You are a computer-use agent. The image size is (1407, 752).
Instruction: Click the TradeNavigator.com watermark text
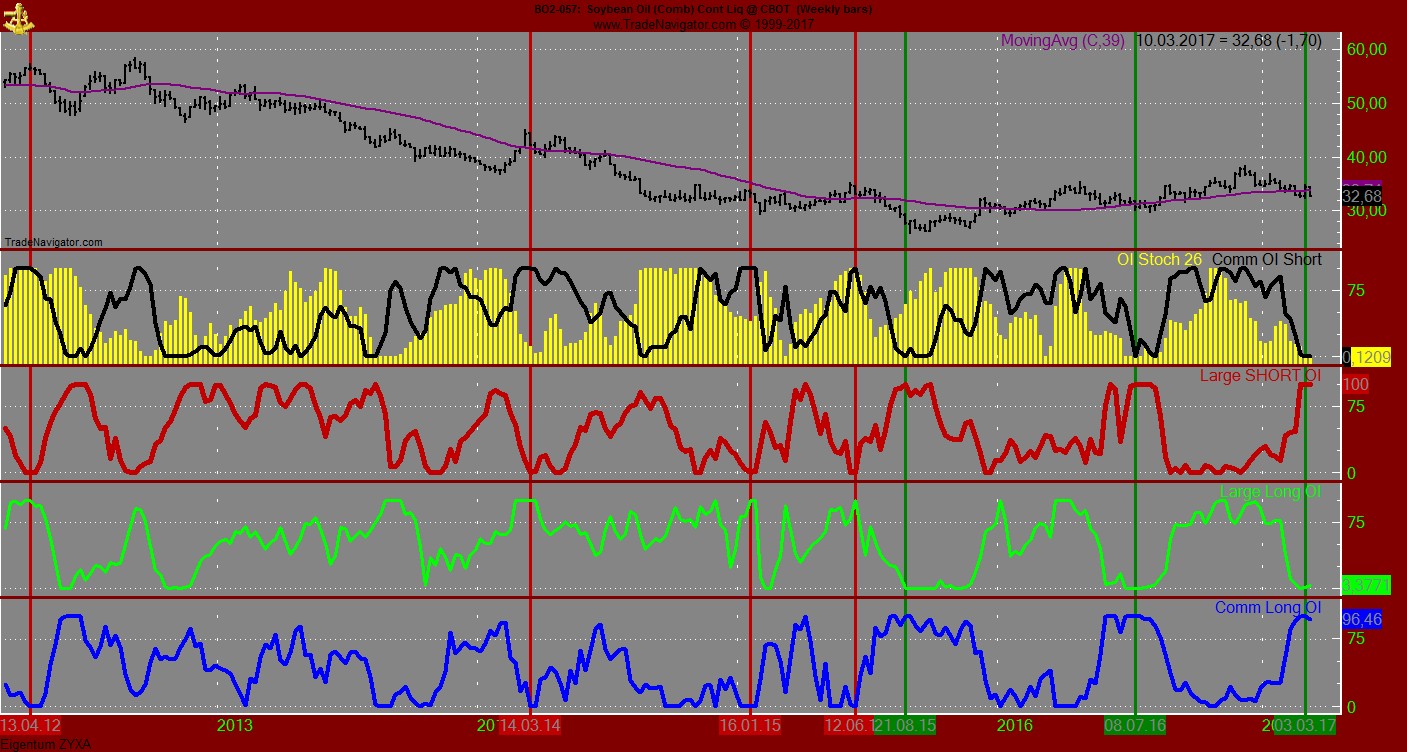coord(54,241)
